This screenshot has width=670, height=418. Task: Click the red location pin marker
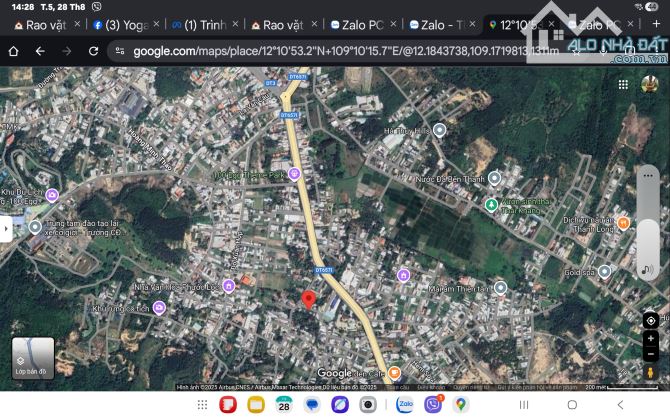[309, 300]
